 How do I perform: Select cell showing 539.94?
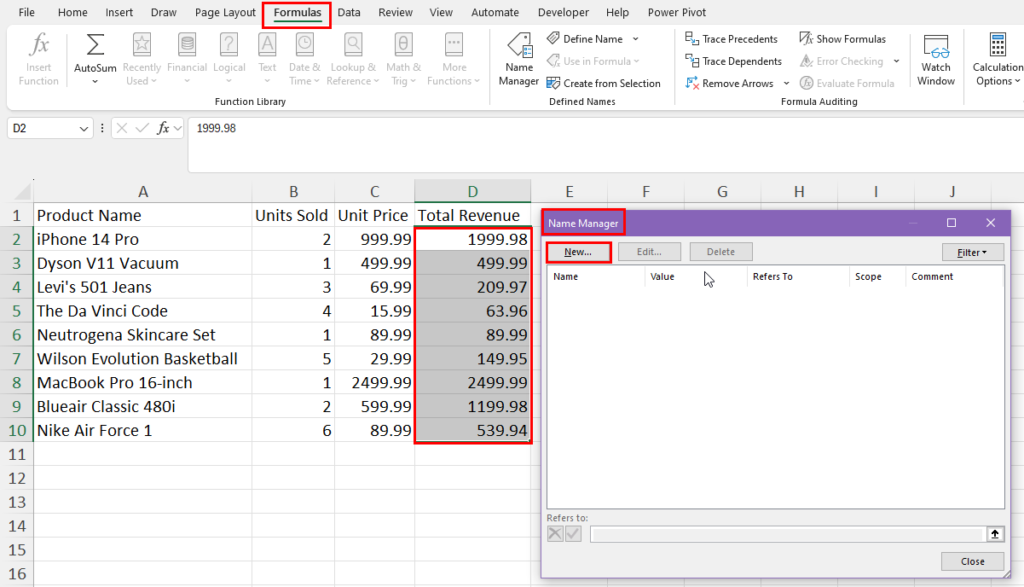[472, 430]
